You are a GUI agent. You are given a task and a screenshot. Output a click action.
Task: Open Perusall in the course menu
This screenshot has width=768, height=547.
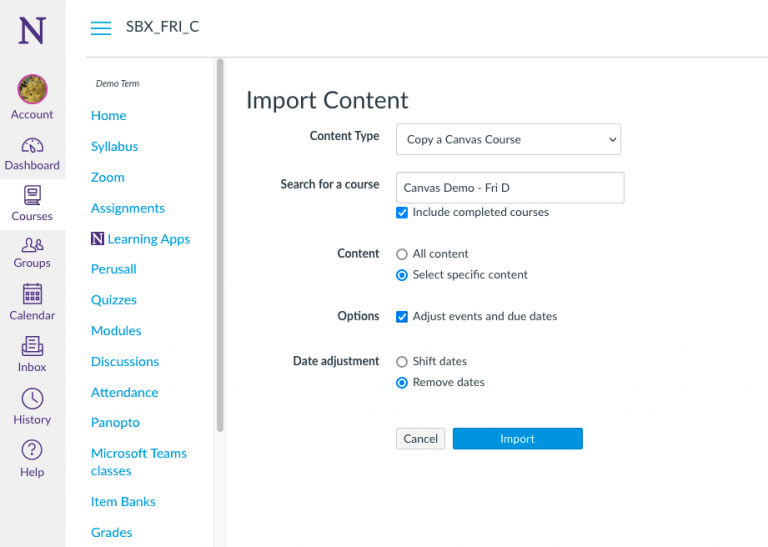114,269
